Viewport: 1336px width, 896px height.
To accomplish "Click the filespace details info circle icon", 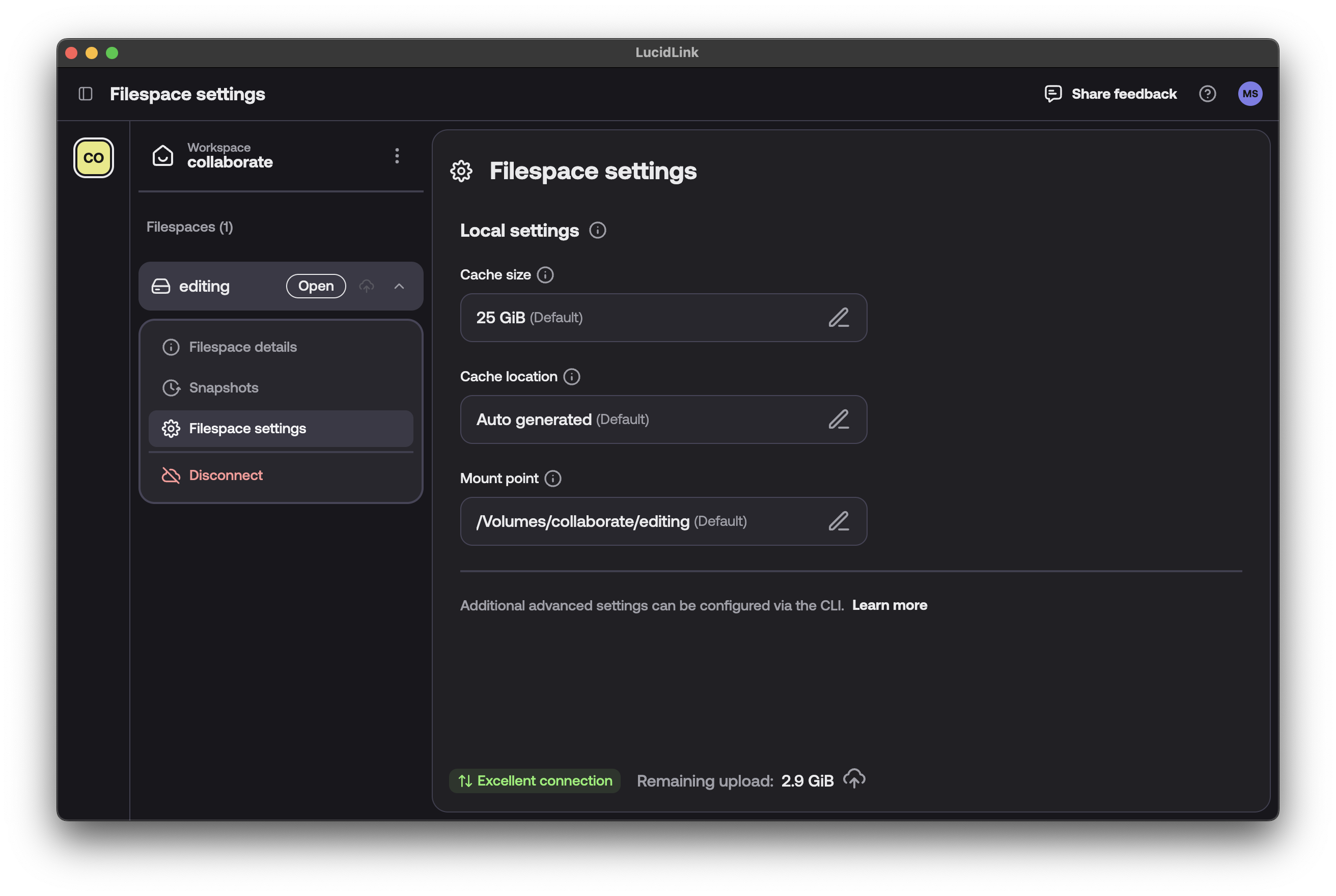I will (x=171, y=347).
